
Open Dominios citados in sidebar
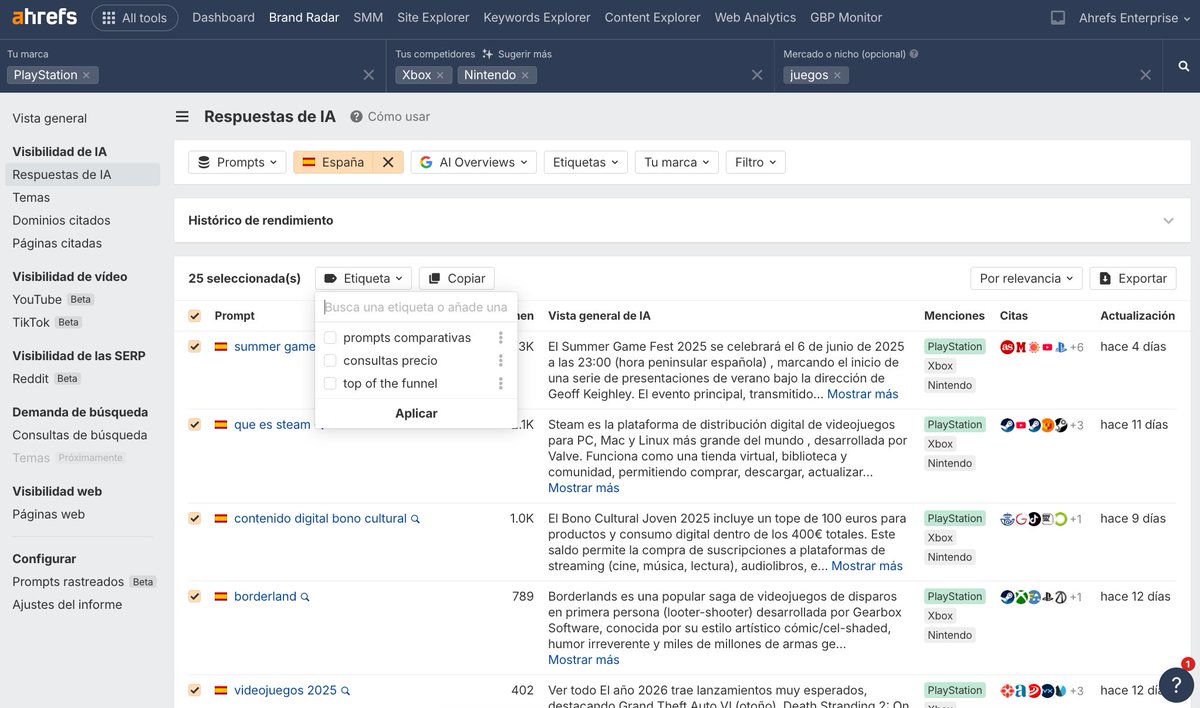click(x=62, y=220)
